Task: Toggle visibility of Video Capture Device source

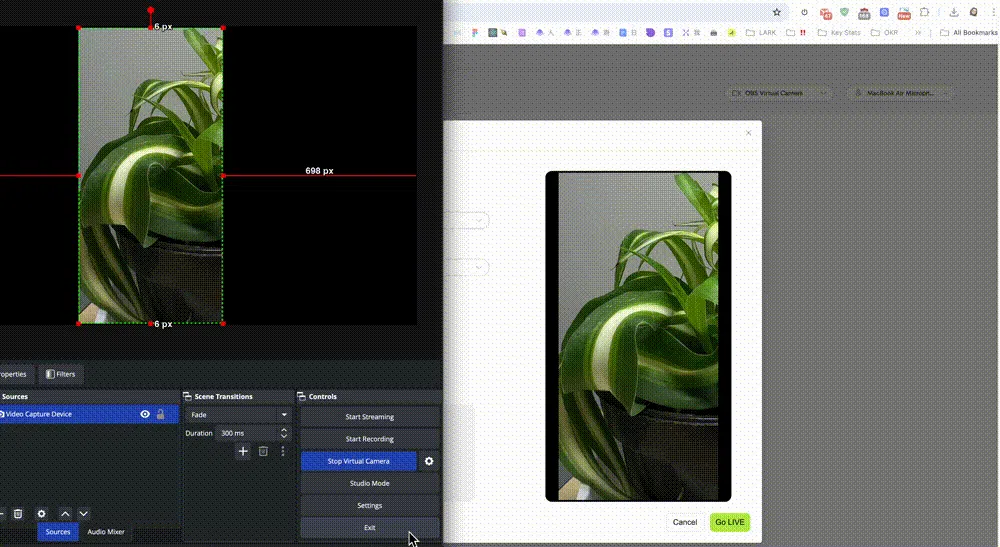Action: pyautogui.click(x=145, y=414)
